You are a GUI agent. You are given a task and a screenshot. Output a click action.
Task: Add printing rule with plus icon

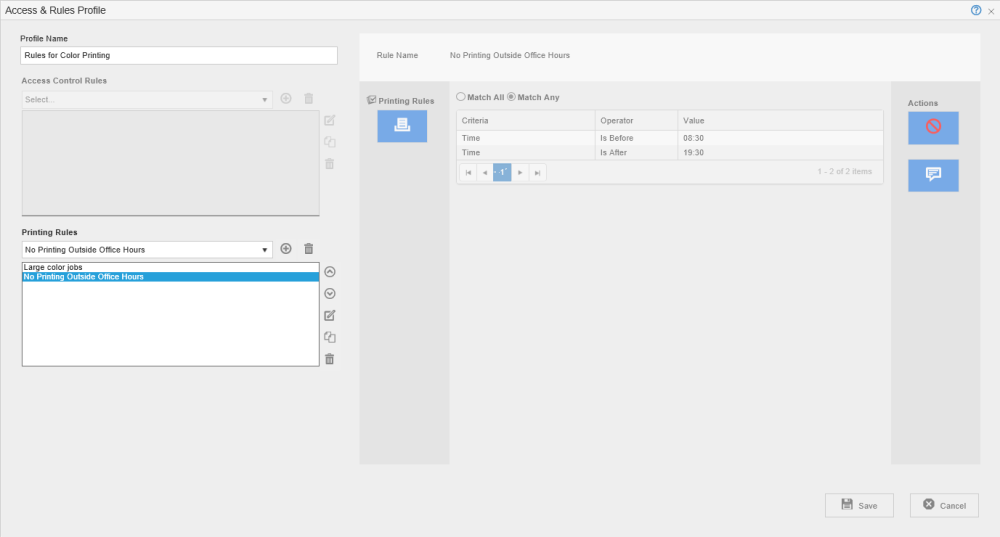(286, 249)
